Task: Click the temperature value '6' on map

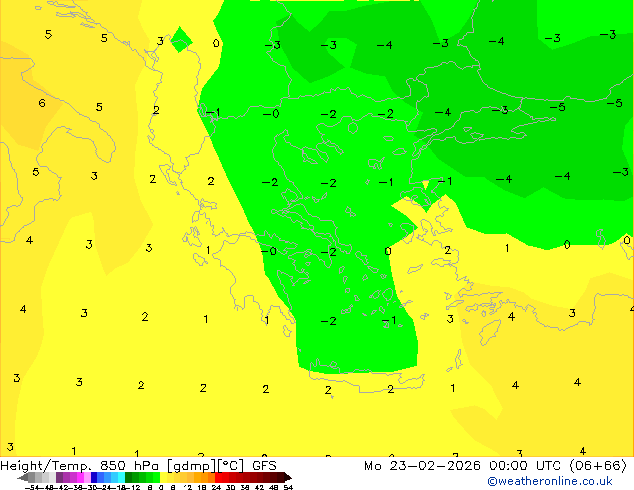Action: pos(42,103)
